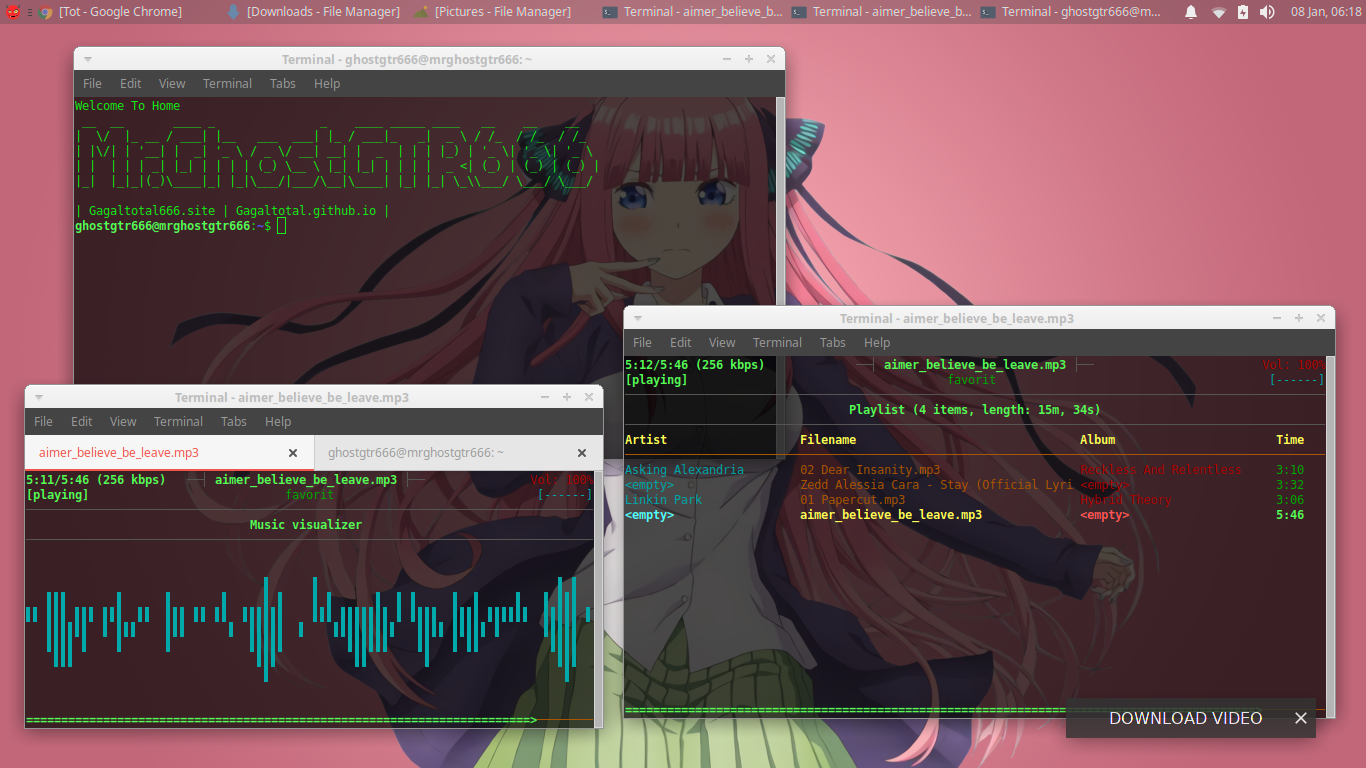This screenshot has height=768, width=1366.
Task: Click the applications menu icon in the top-left corner
Action: [10, 12]
